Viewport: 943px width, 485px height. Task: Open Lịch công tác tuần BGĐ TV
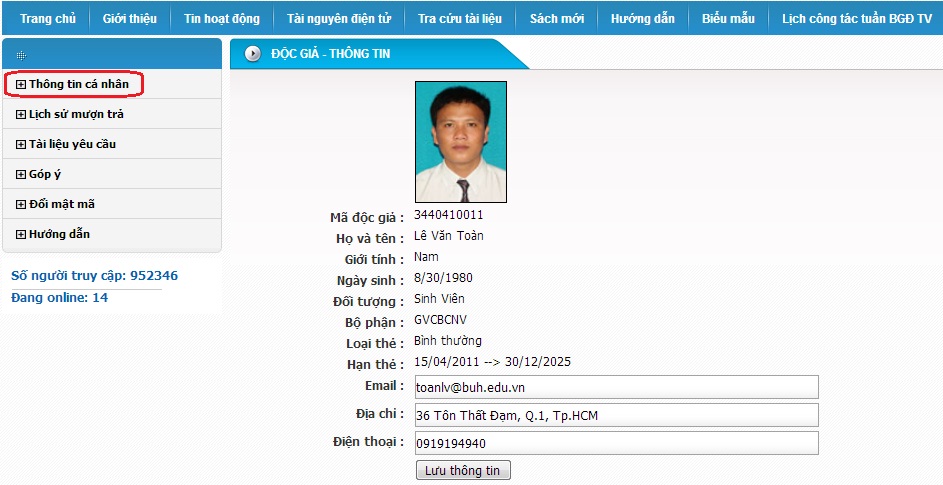point(857,19)
